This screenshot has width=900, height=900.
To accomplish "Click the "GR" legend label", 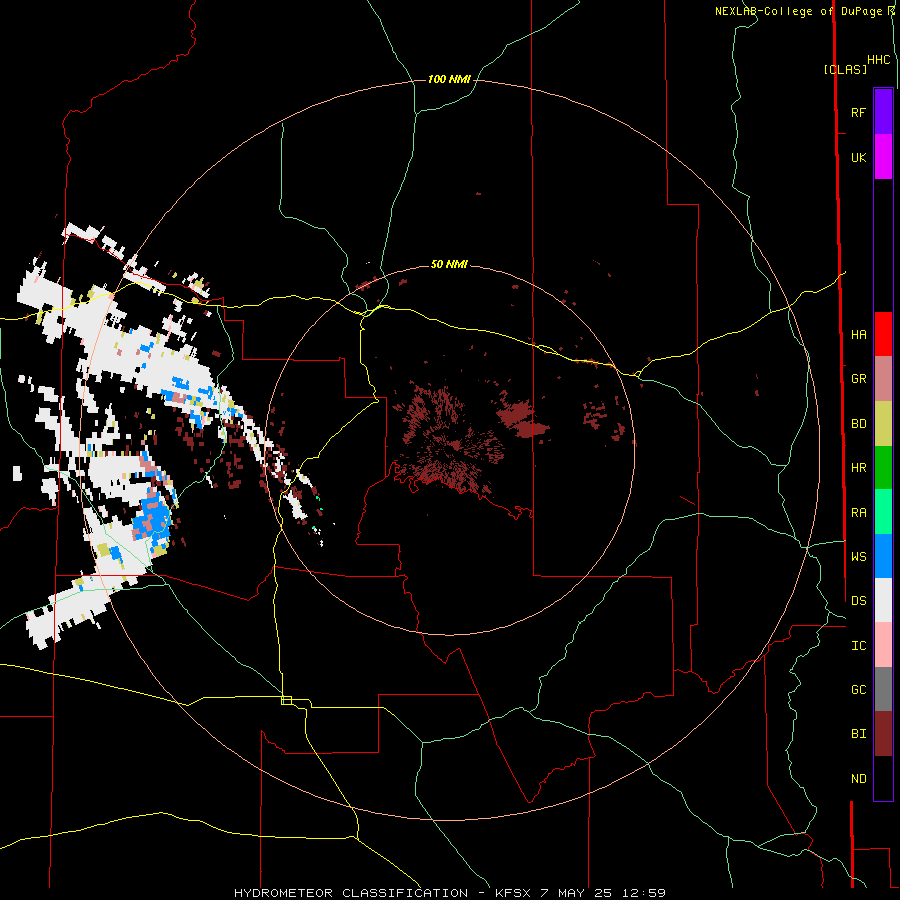I will pos(858,379).
